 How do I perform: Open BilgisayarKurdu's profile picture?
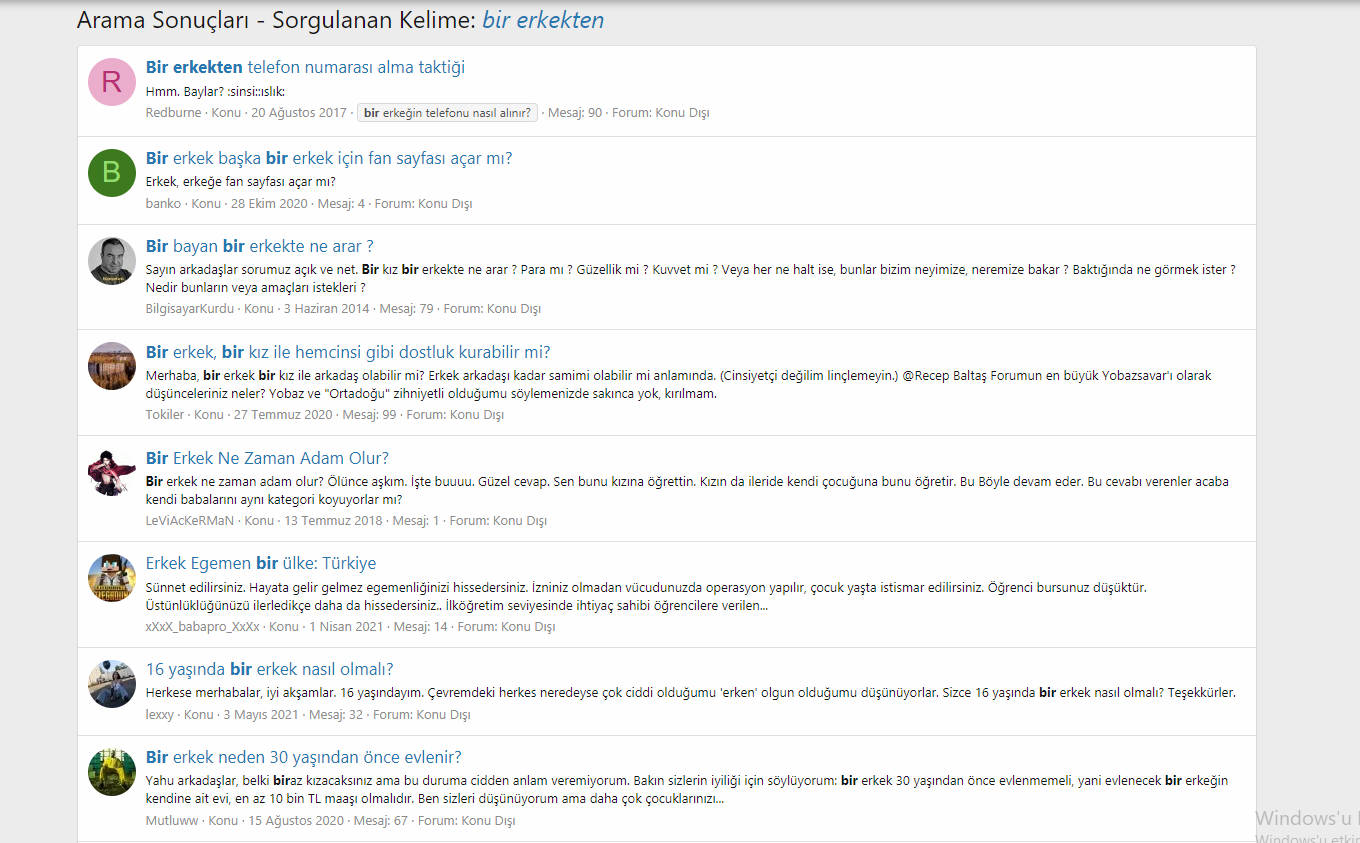pos(112,260)
